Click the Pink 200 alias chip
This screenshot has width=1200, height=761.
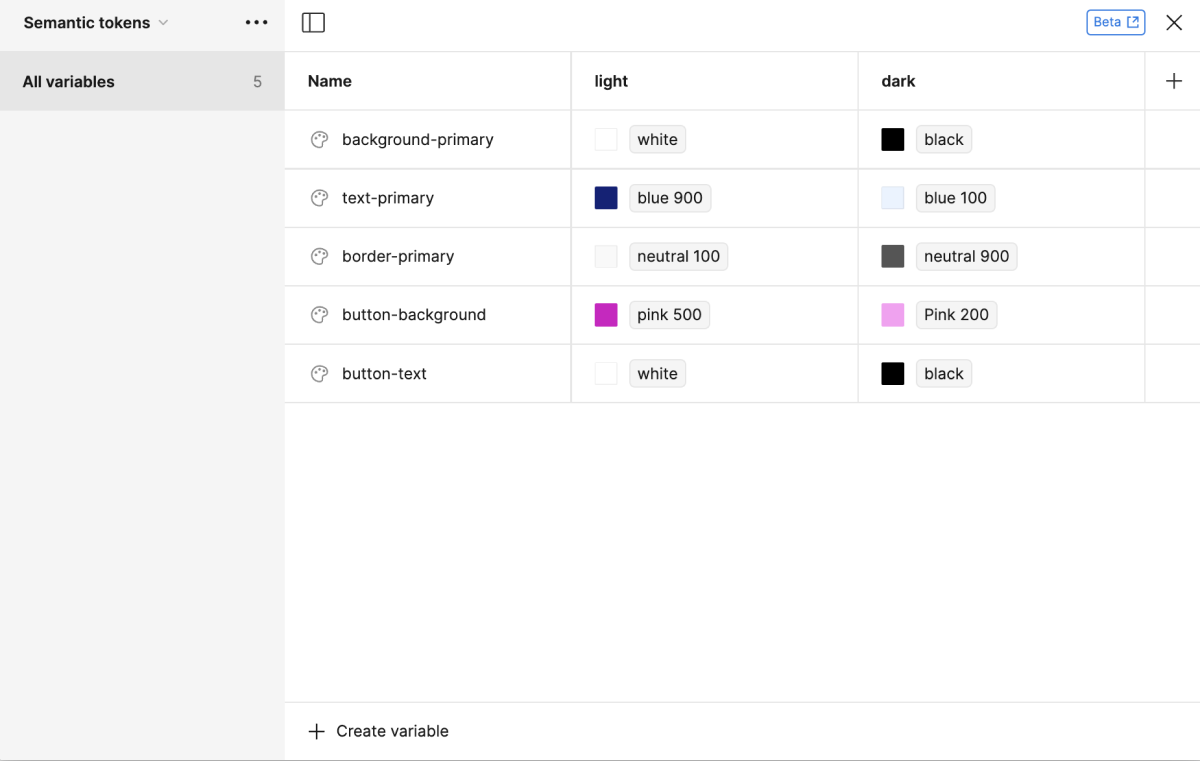(x=956, y=315)
